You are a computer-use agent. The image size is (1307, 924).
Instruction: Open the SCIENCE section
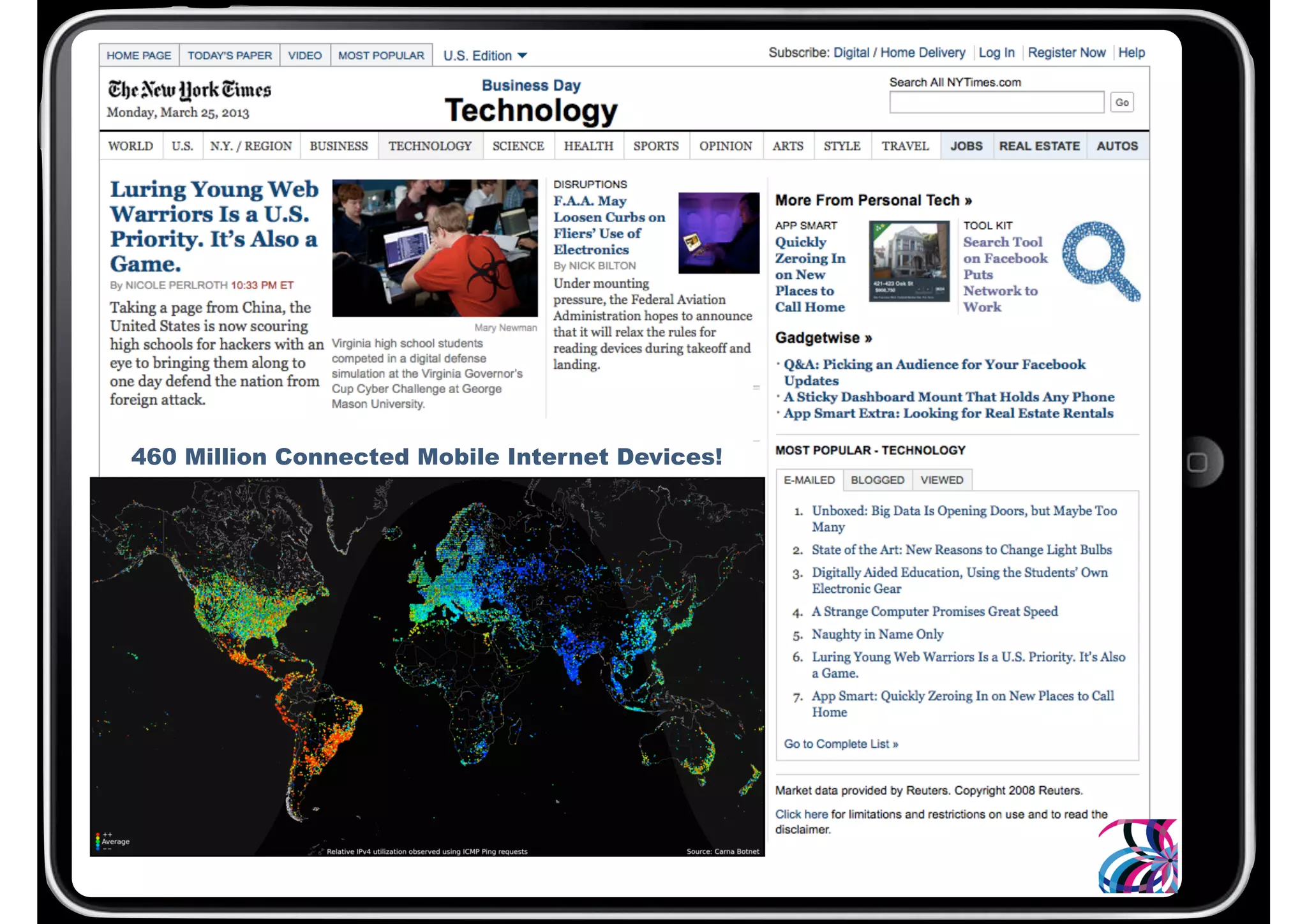tap(518, 146)
